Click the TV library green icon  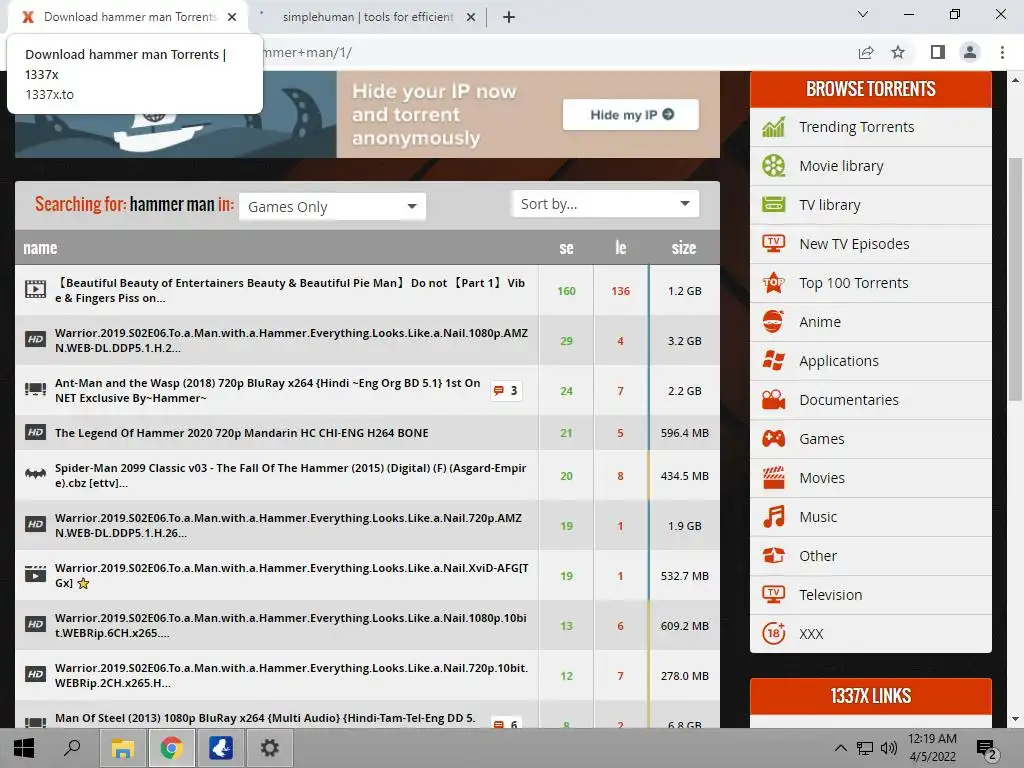(x=773, y=204)
